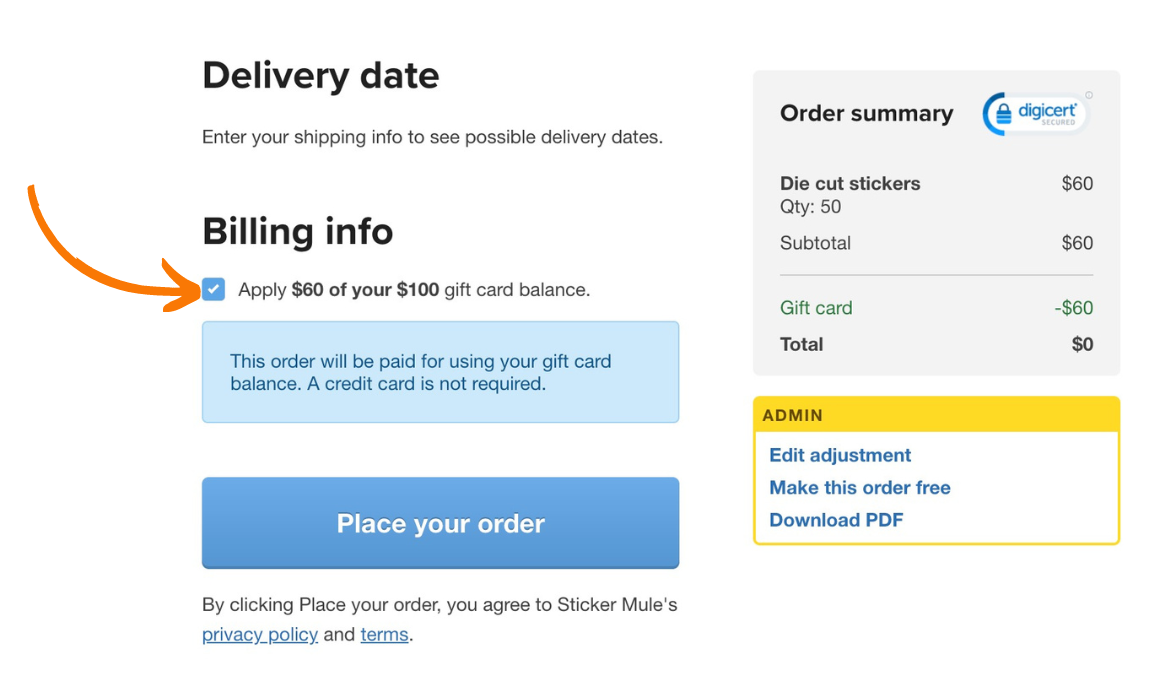Uncheck the apply gift card balance checkbox
Screen dimensions: 1164x685
(x=213, y=289)
